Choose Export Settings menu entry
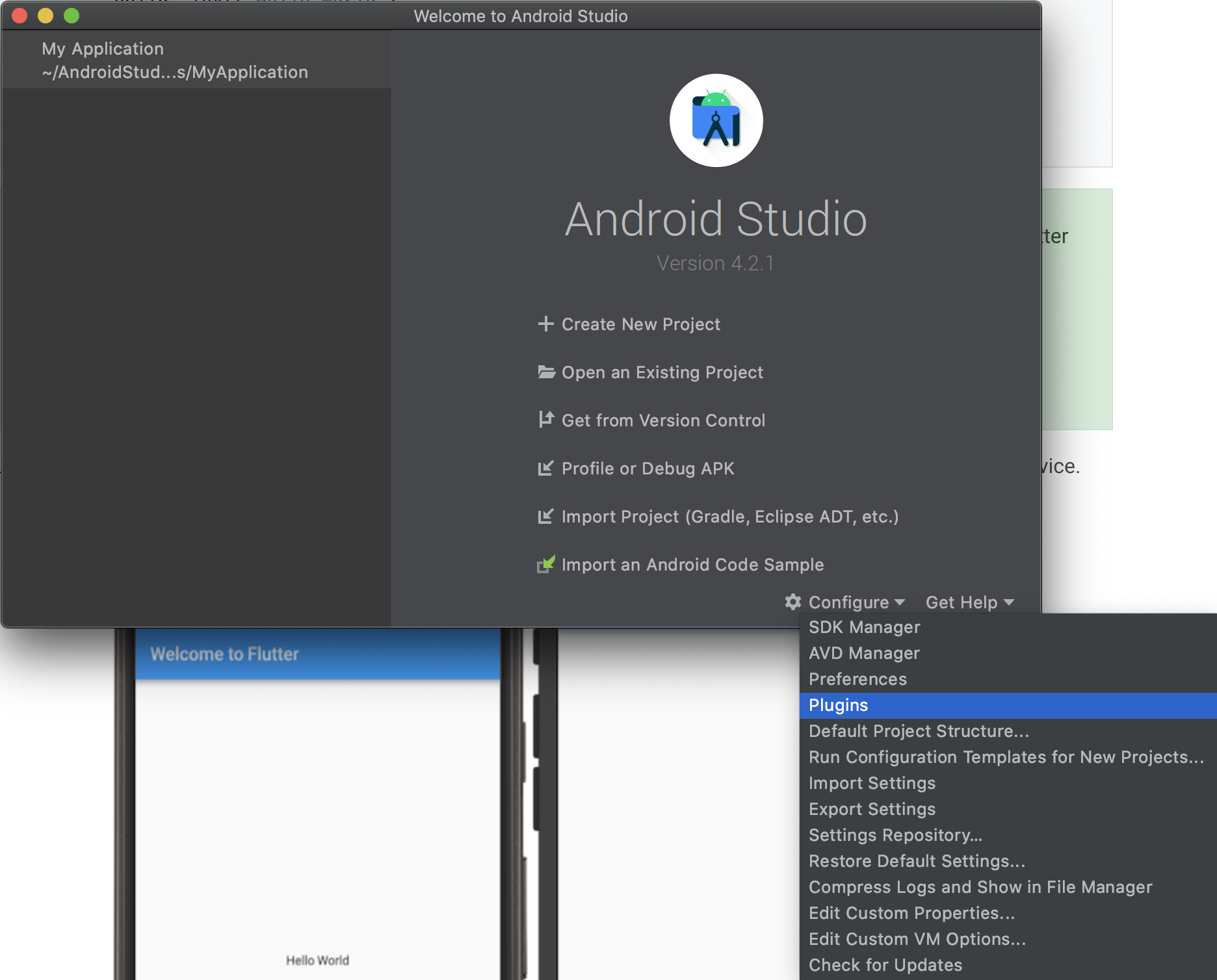Screen dimensions: 1217x980 pyautogui.click(x=1008, y=809)
